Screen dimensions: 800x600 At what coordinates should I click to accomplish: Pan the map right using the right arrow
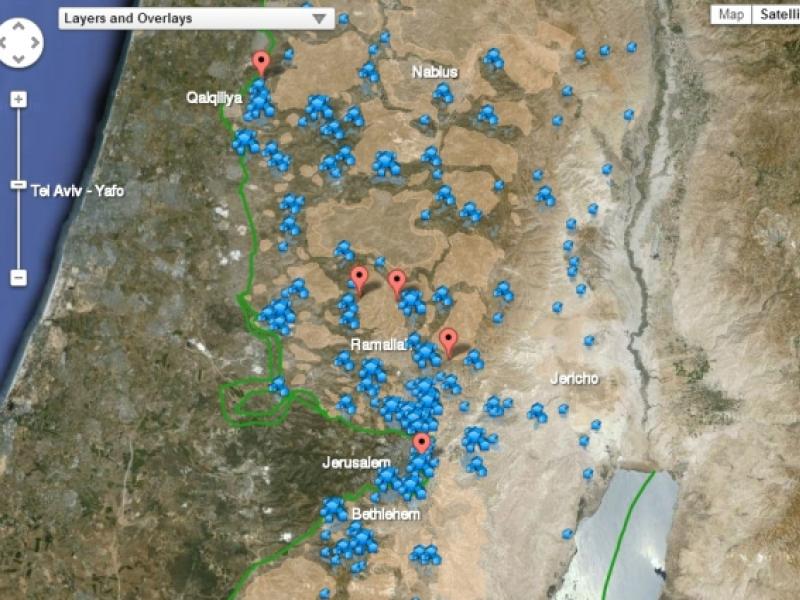(x=35, y=42)
